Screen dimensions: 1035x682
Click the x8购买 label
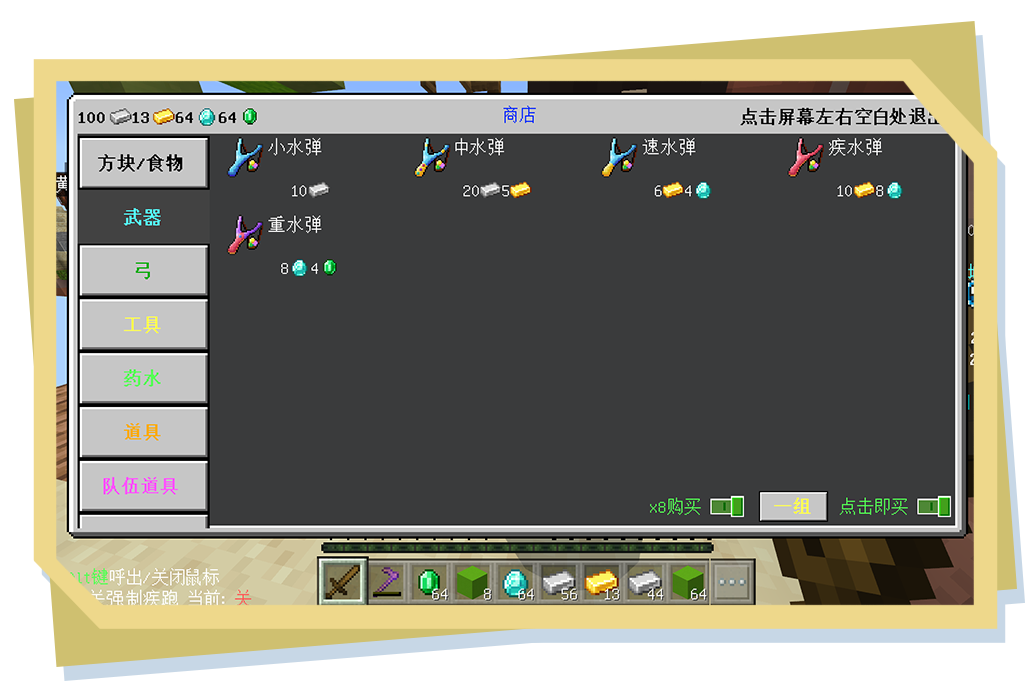tap(675, 507)
